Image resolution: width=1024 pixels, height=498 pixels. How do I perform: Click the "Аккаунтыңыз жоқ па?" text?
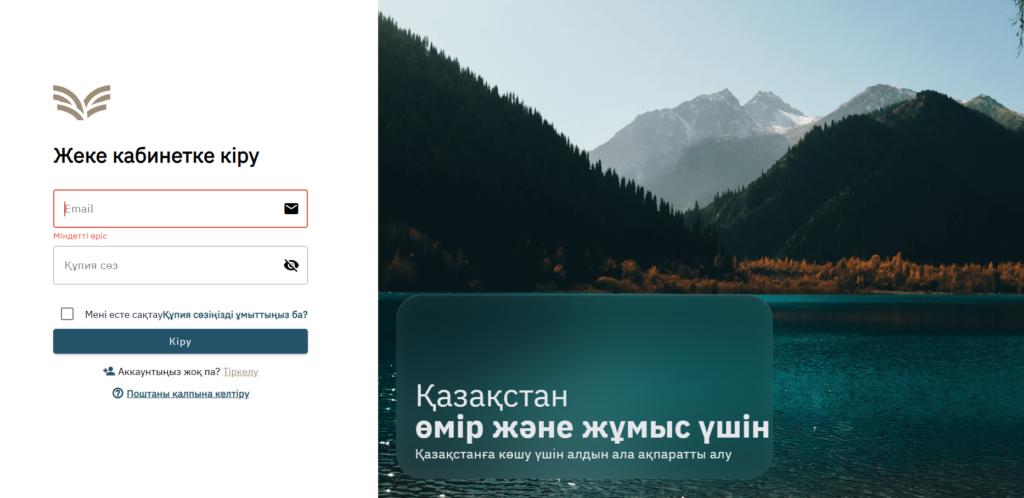169,371
